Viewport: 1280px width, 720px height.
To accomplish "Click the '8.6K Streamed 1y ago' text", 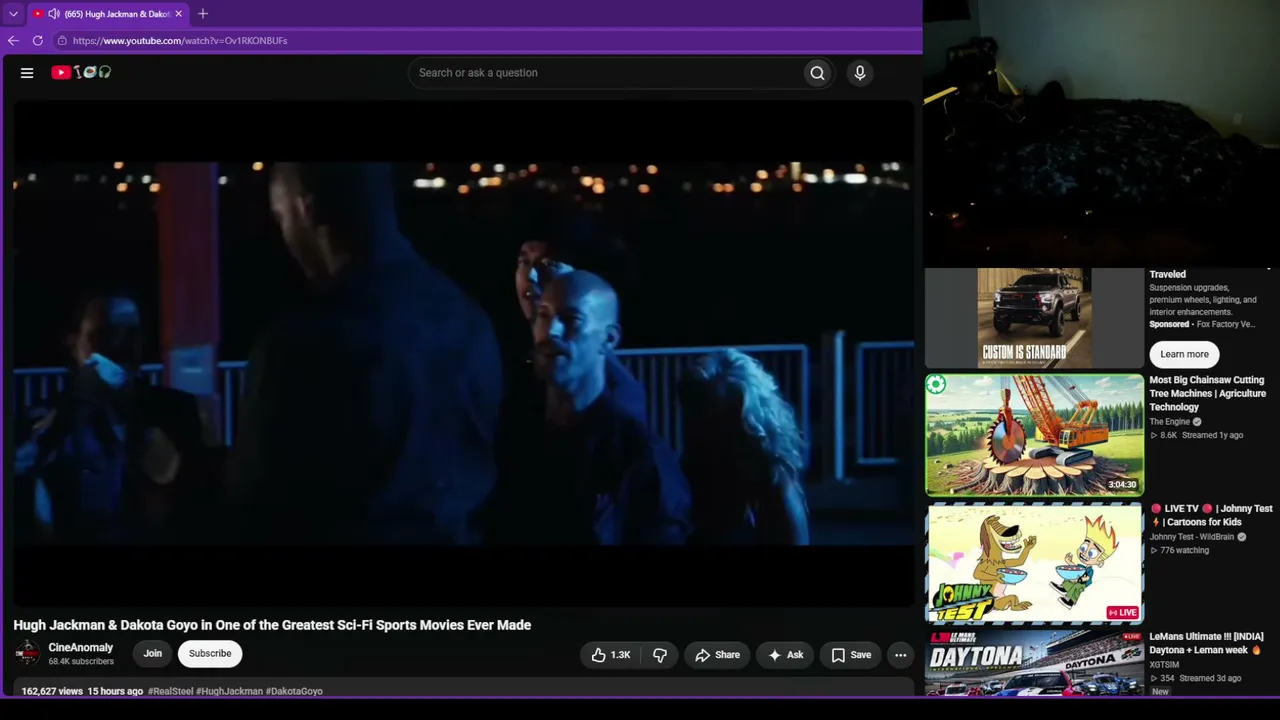I will [1196, 435].
